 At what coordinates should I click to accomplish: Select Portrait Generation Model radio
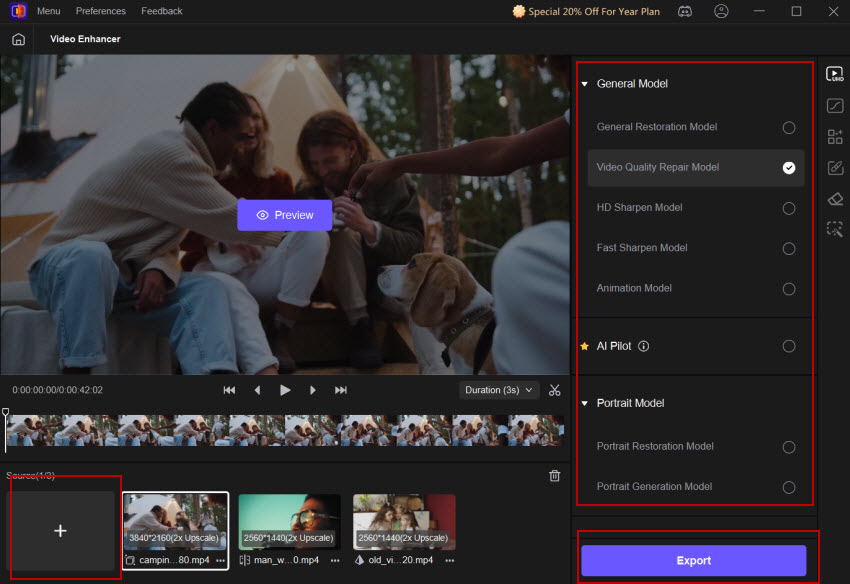789,487
